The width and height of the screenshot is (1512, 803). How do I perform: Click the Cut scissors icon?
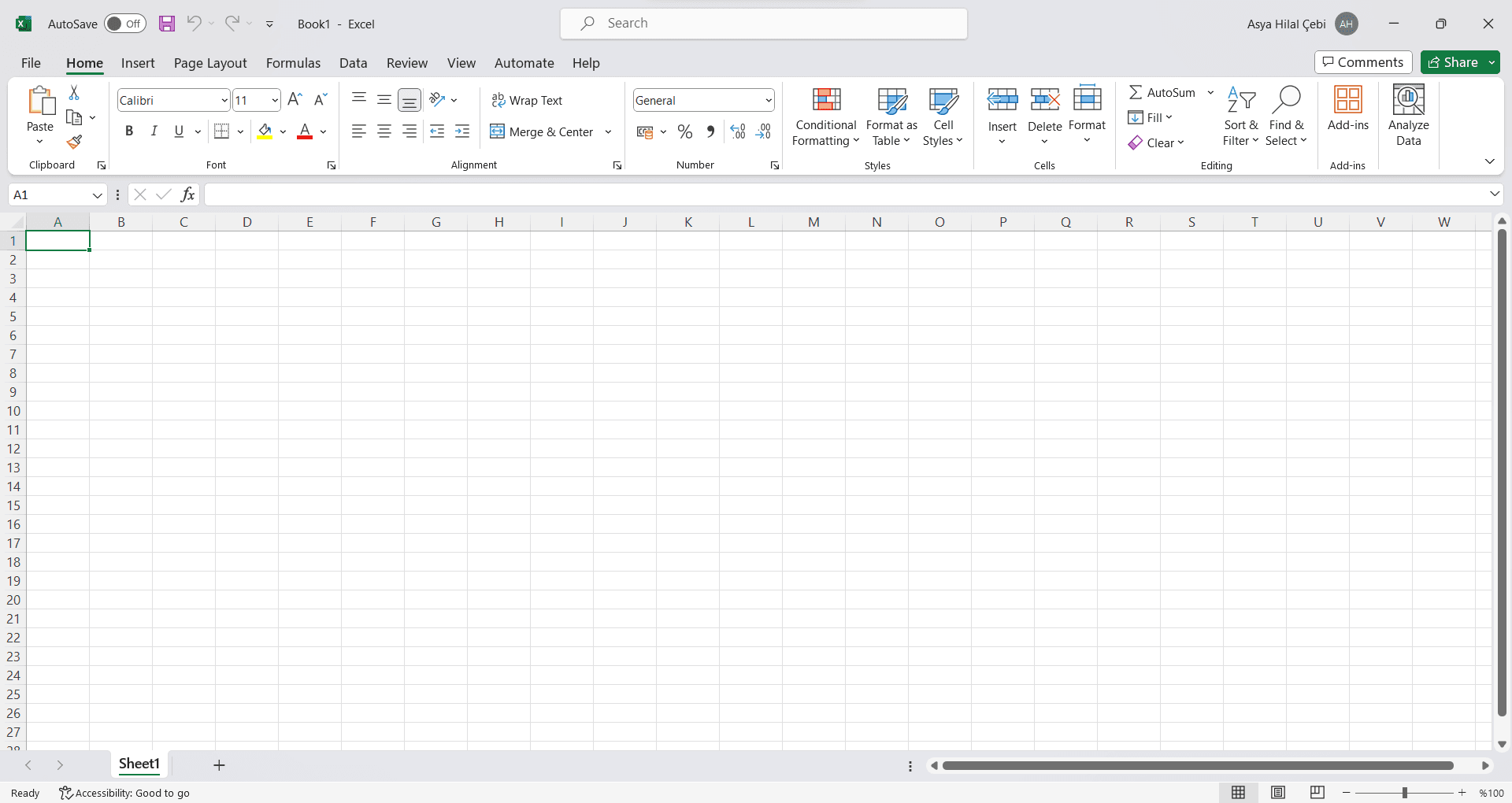[74, 93]
